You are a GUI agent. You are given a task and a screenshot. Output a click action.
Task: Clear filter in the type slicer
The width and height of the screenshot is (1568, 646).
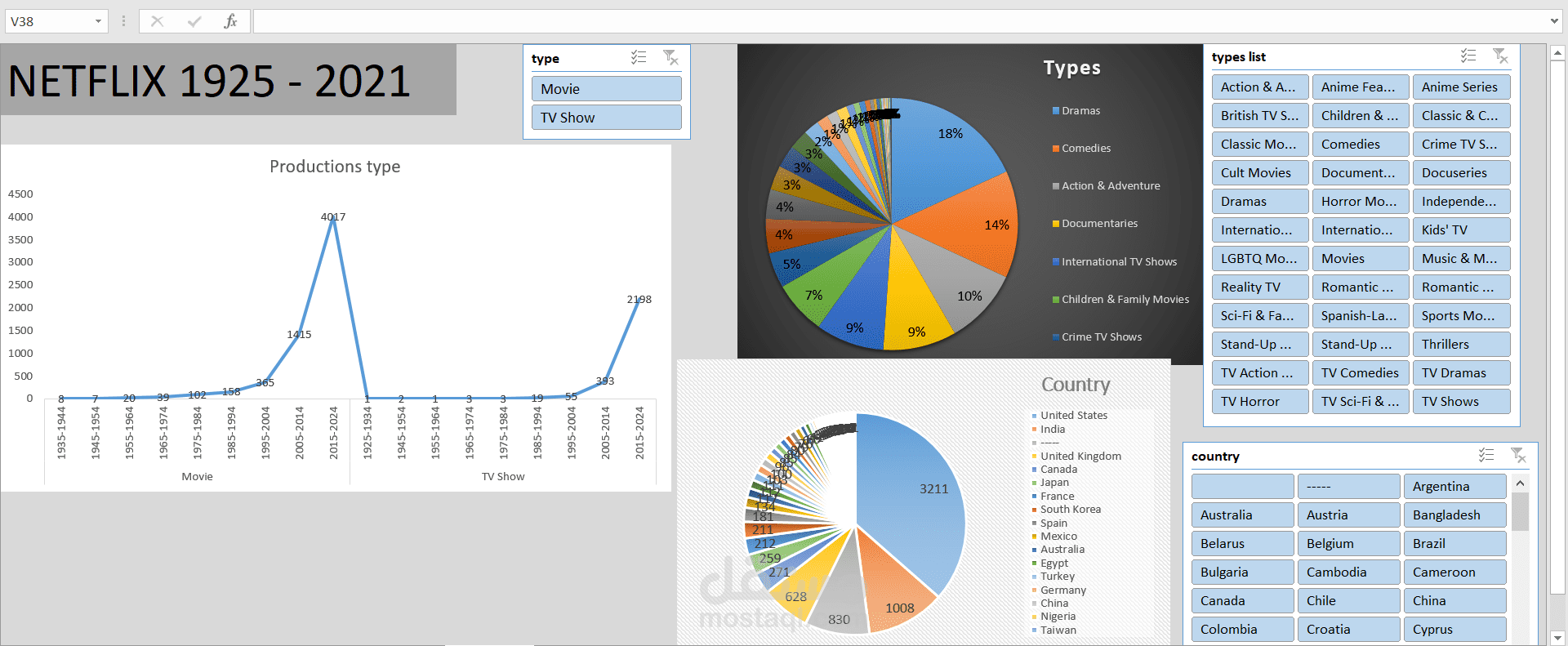tap(671, 57)
